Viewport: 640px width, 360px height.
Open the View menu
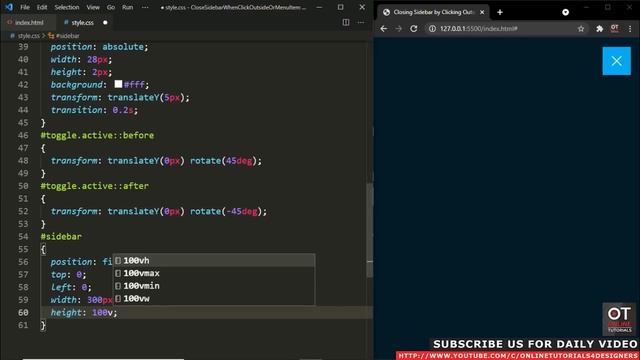click(x=93, y=7)
